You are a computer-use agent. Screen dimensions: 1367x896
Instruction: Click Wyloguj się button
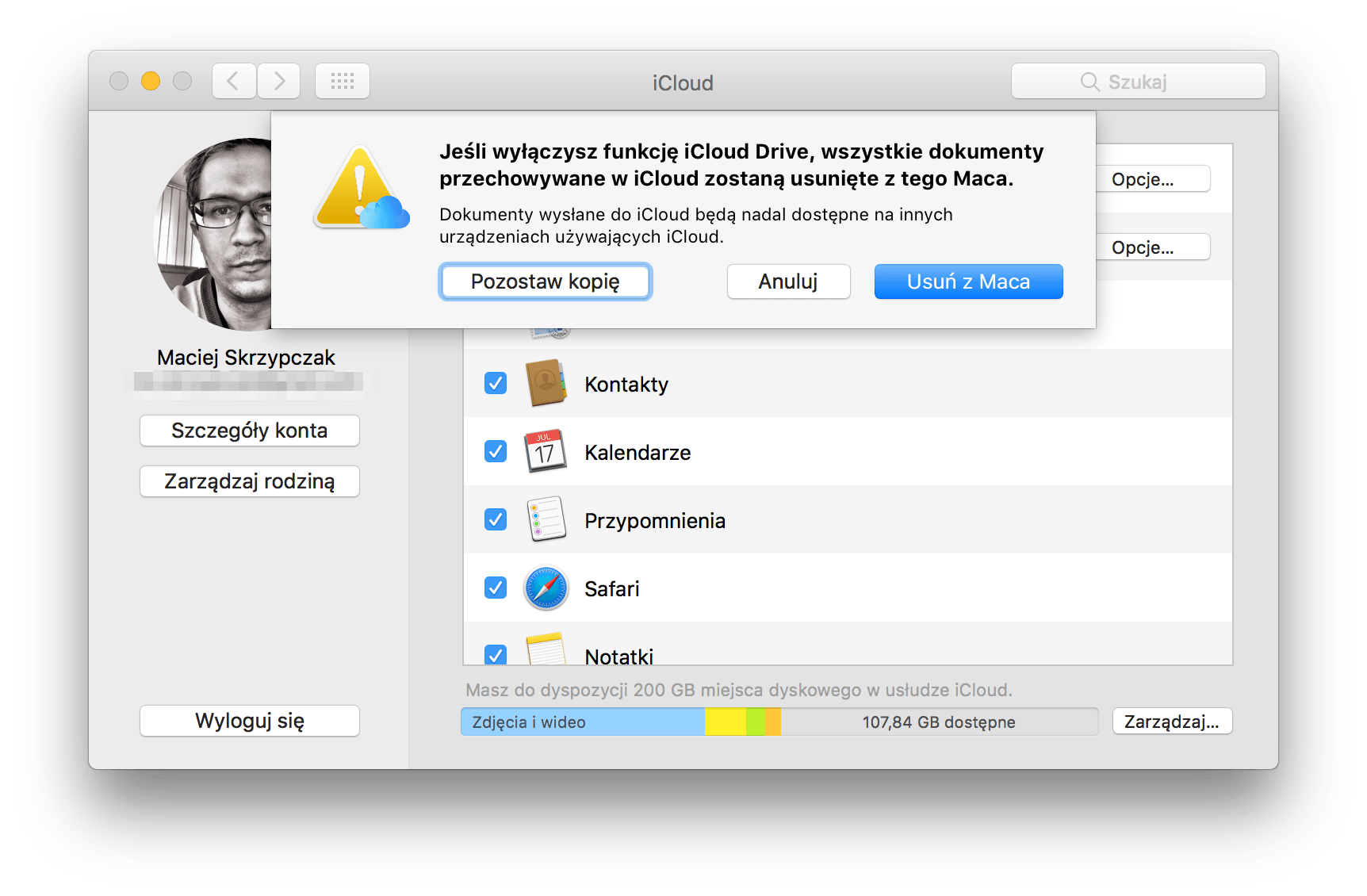pos(250,721)
